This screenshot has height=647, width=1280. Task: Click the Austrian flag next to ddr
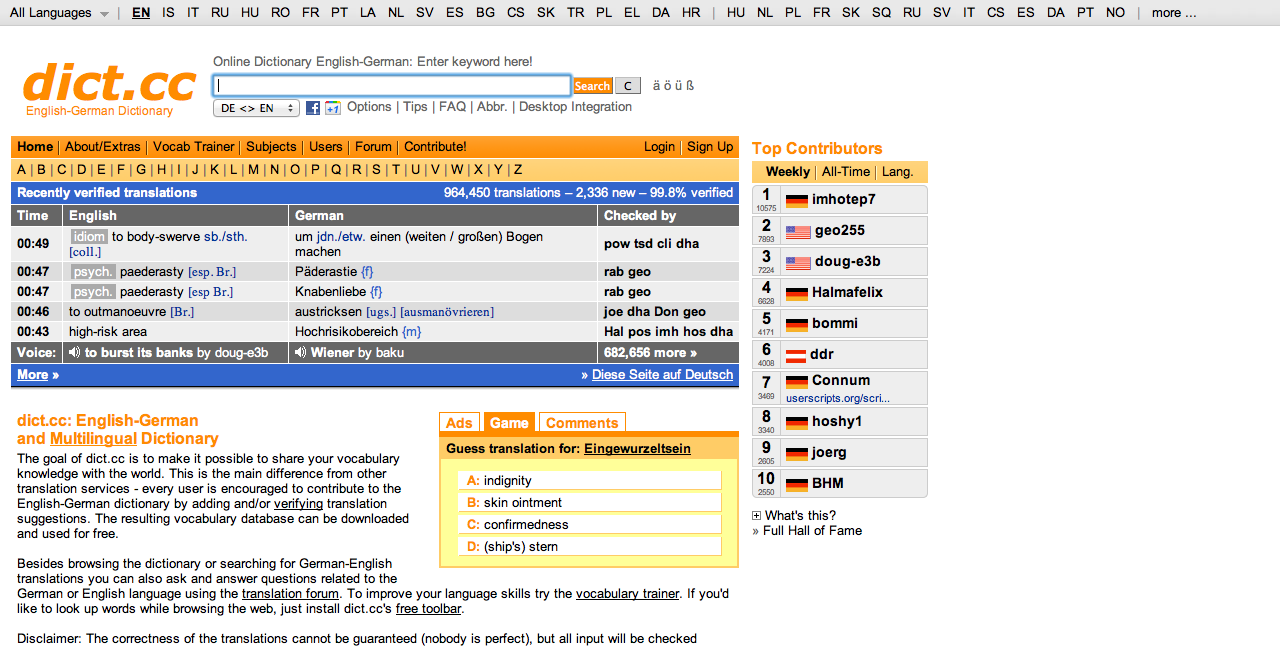click(796, 355)
